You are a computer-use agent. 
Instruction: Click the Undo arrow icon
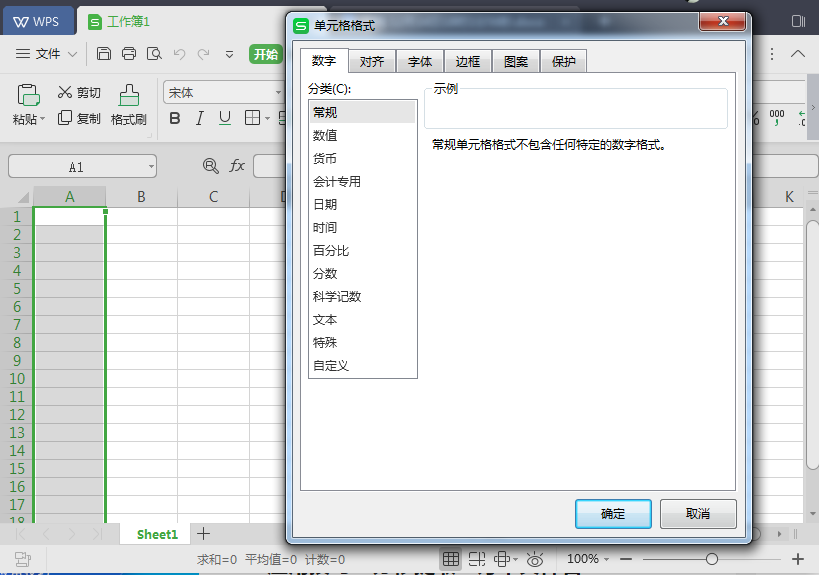(x=179, y=54)
